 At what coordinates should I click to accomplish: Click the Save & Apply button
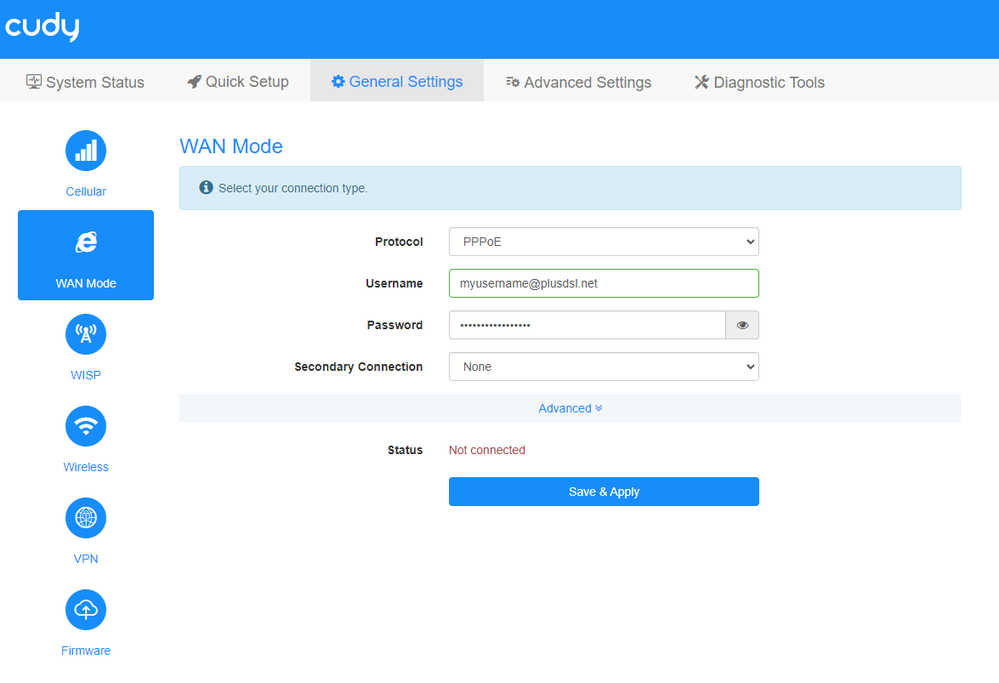click(603, 492)
